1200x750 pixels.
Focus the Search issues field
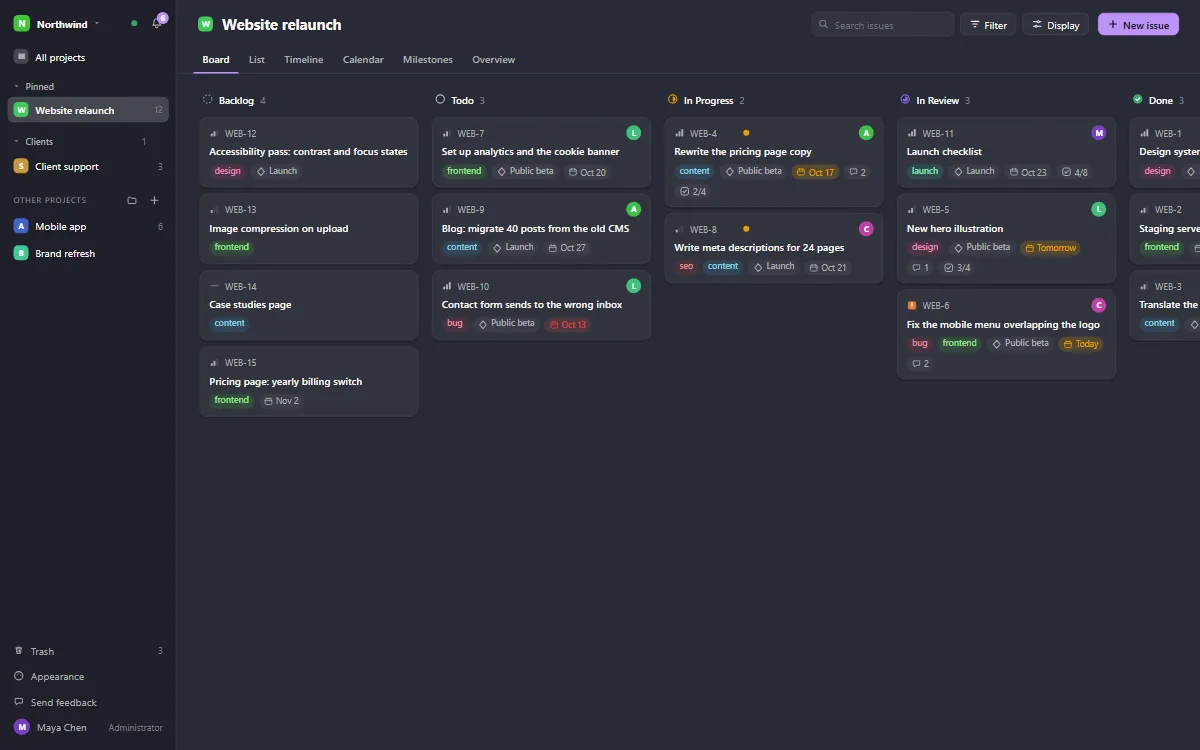tap(882, 25)
